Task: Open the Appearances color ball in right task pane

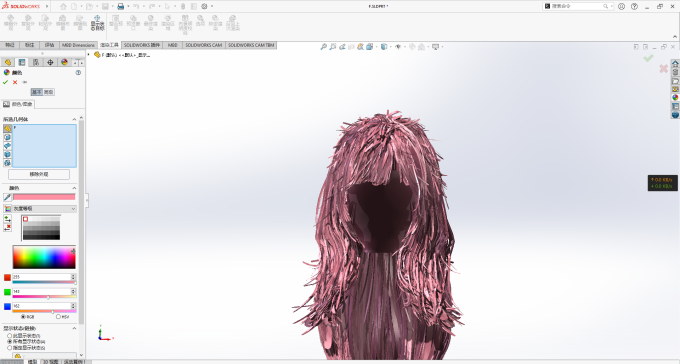Action: pos(675,98)
